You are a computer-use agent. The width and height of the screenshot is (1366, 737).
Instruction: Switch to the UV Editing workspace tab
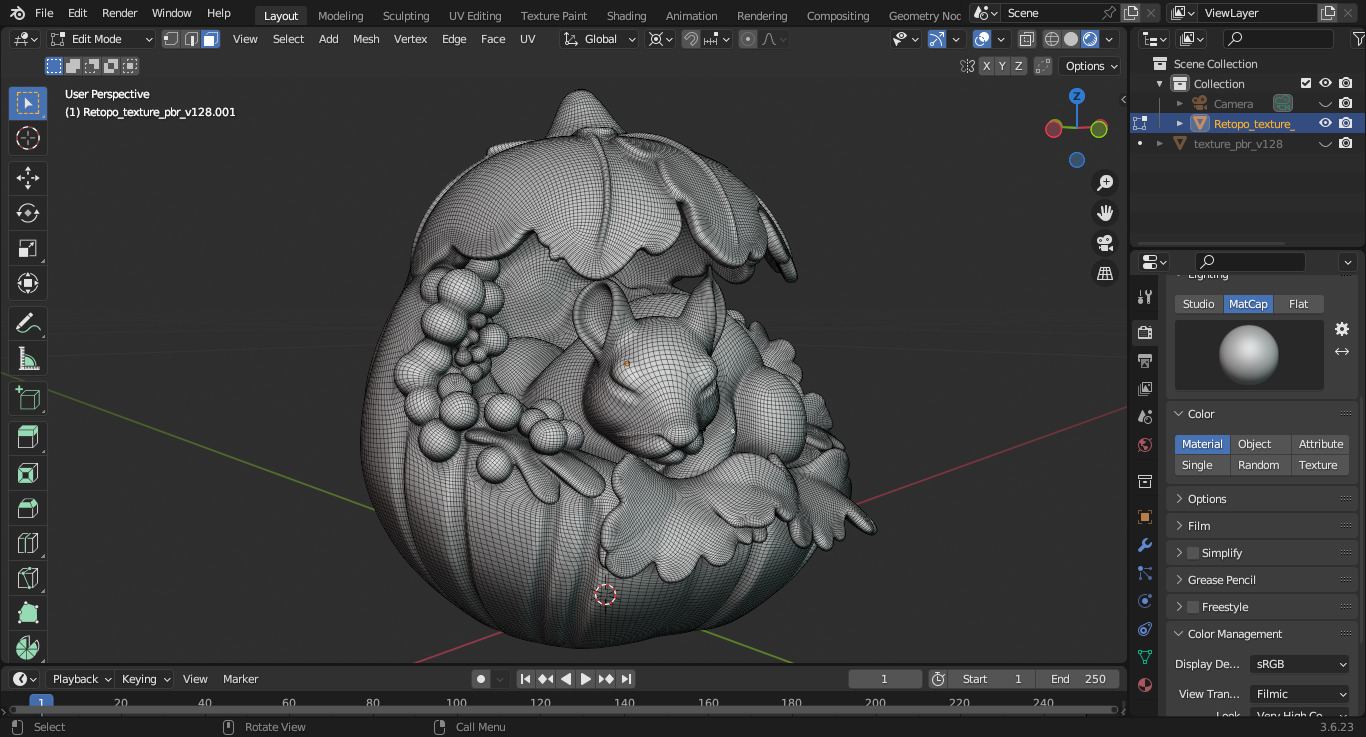[x=475, y=15]
